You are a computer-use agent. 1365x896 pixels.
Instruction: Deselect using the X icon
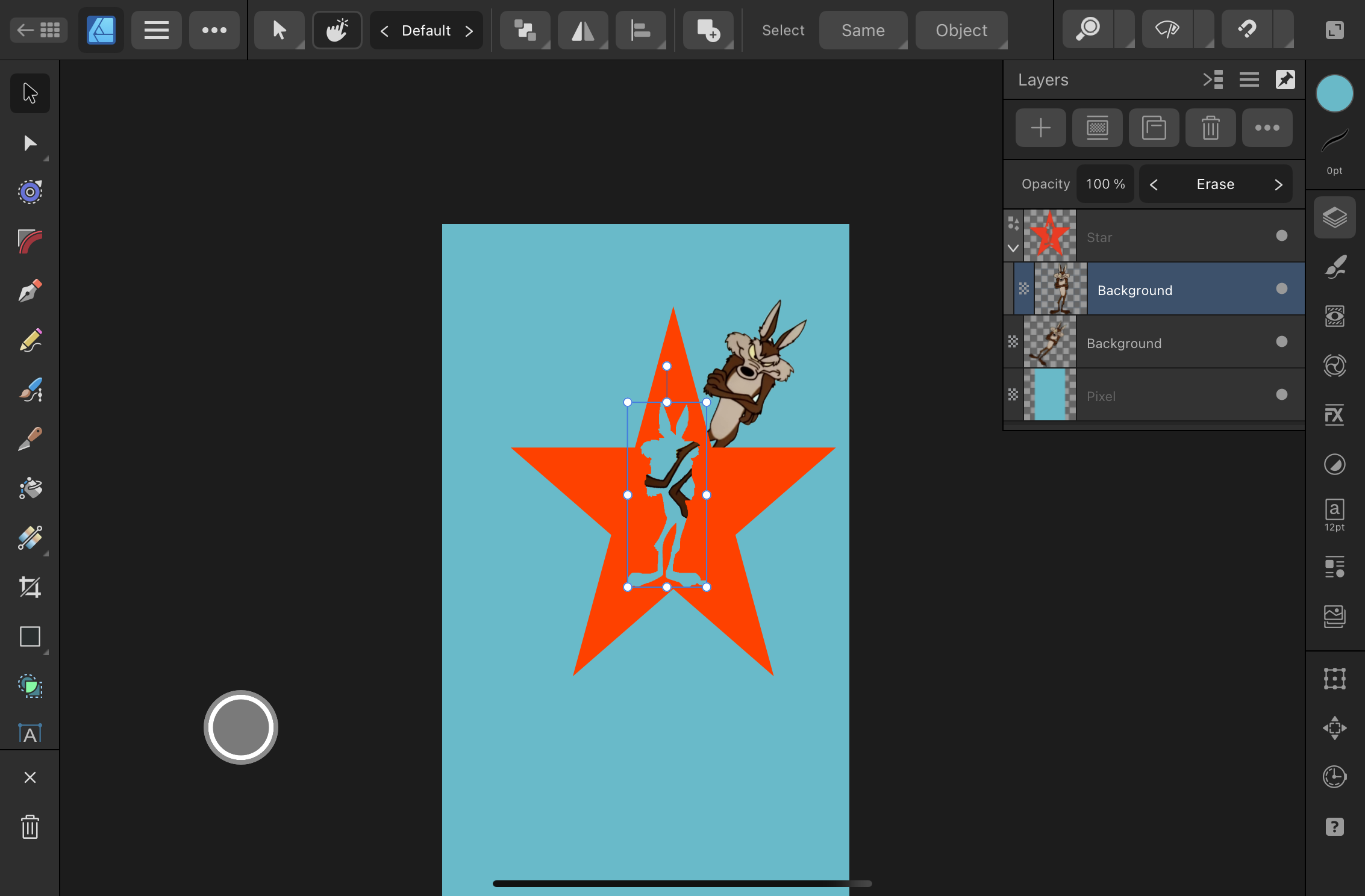point(30,777)
